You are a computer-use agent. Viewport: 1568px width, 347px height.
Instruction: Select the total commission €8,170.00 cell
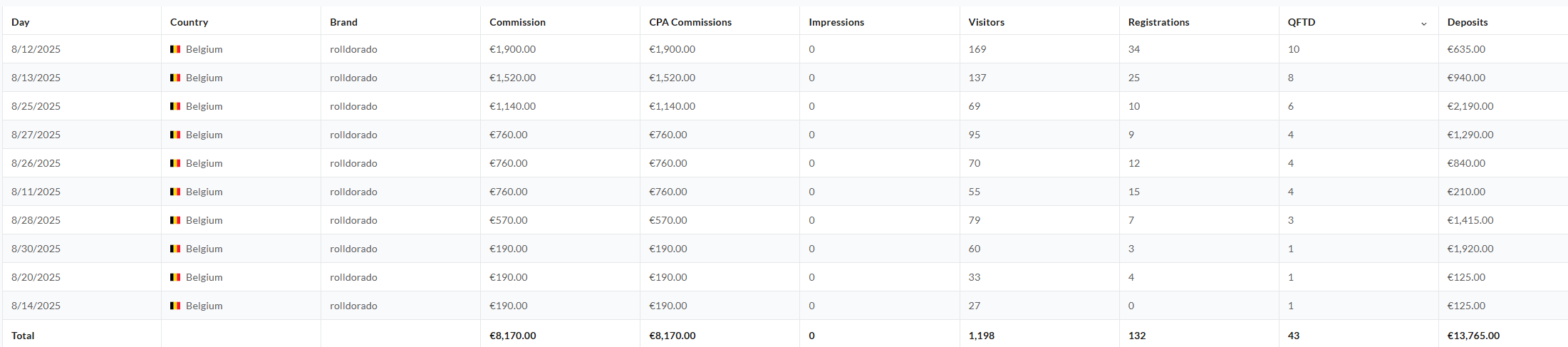560,335
